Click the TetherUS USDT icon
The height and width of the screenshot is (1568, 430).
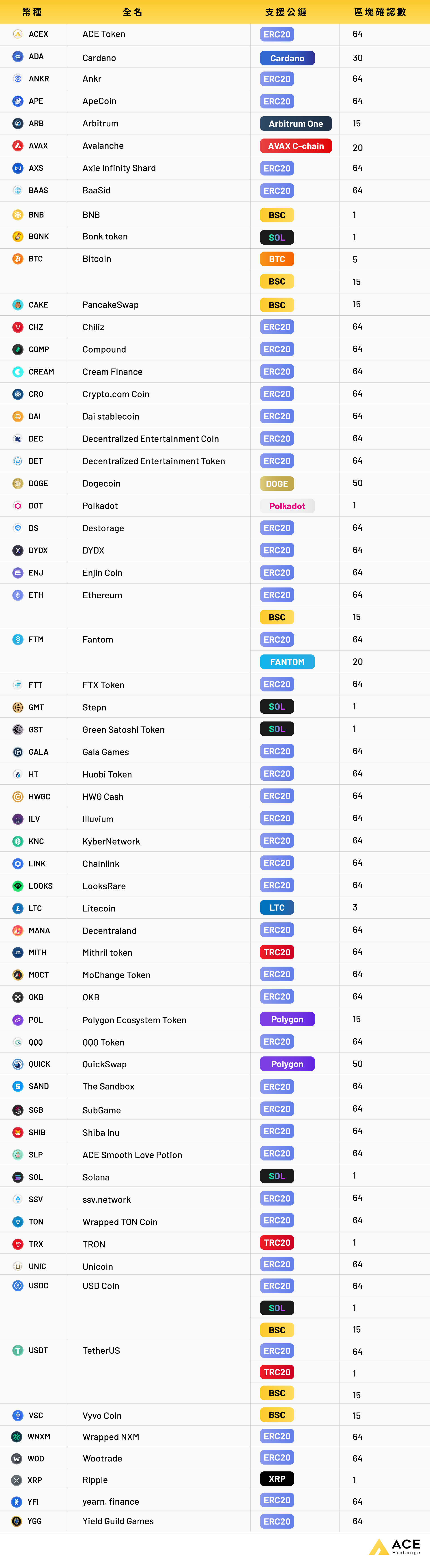(18, 1350)
